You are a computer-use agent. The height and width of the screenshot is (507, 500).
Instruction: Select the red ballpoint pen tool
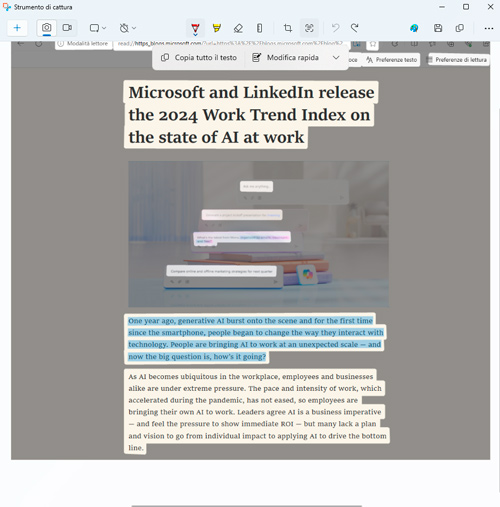pos(195,28)
